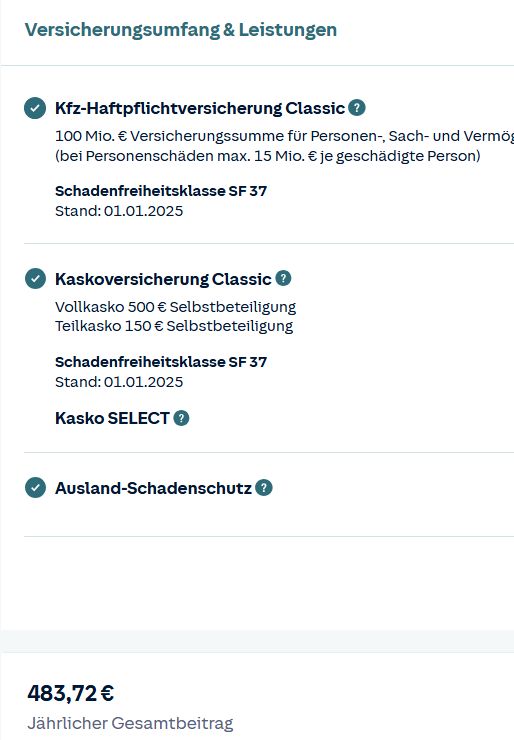Click the Kasko SELECT label
The height and width of the screenshot is (740, 514).
click(112, 418)
